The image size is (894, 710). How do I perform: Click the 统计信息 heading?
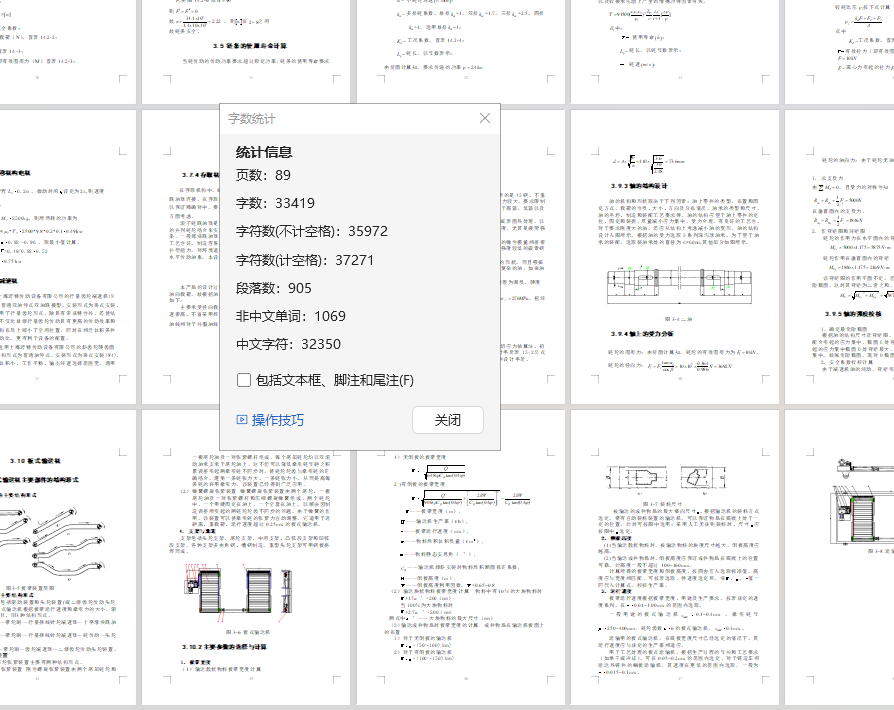[x=264, y=152]
